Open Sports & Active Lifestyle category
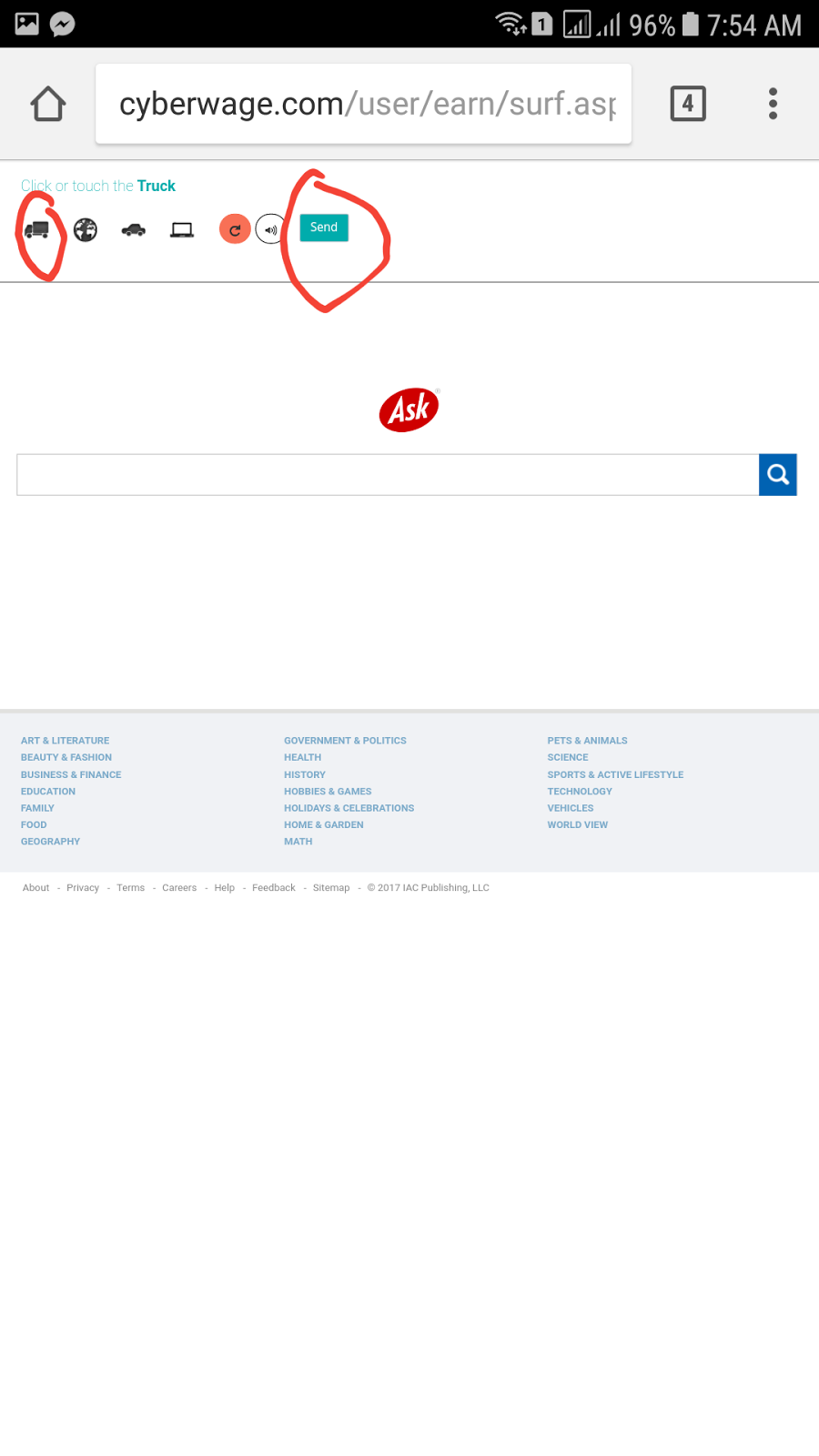 pos(615,774)
